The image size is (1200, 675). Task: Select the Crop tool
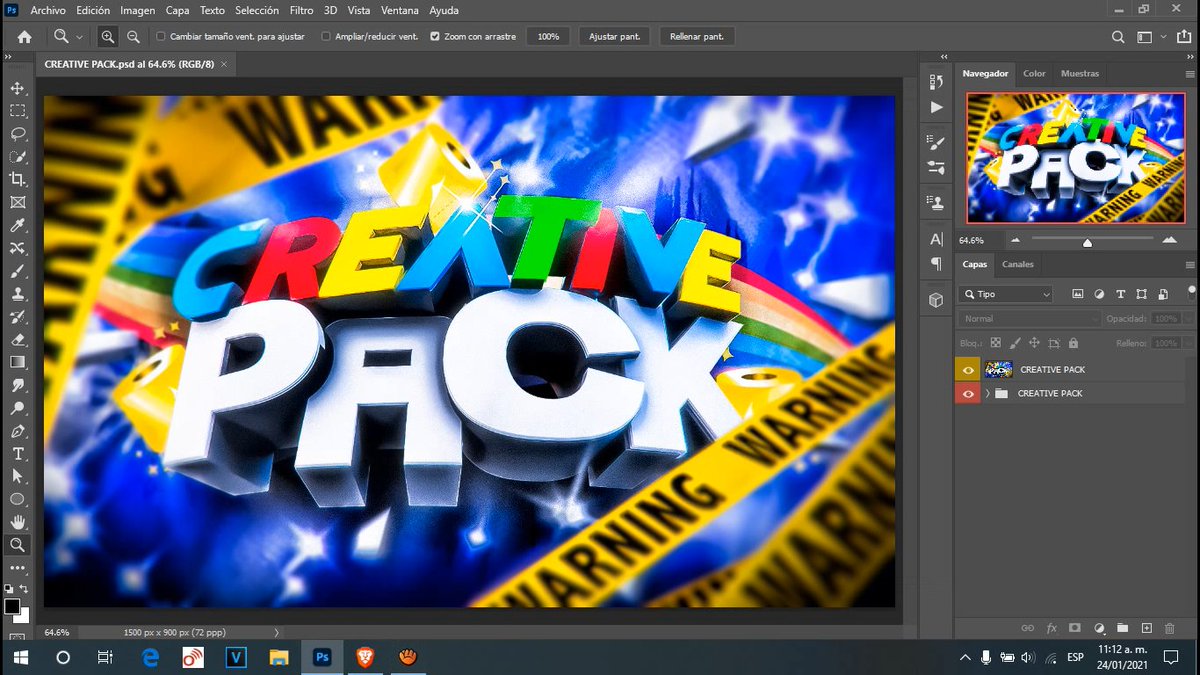point(17,180)
